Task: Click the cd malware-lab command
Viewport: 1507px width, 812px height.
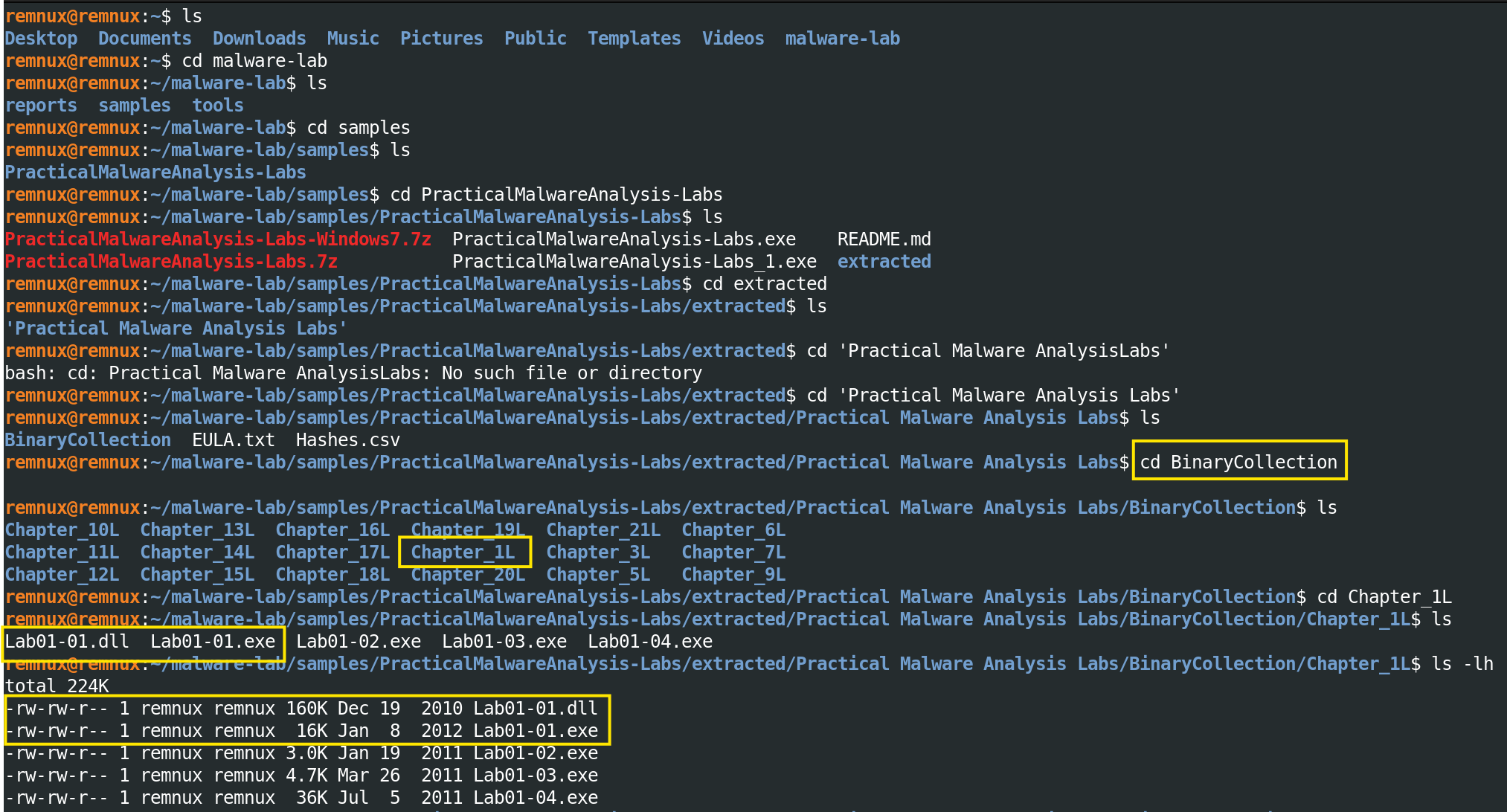Action: [254, 61]
